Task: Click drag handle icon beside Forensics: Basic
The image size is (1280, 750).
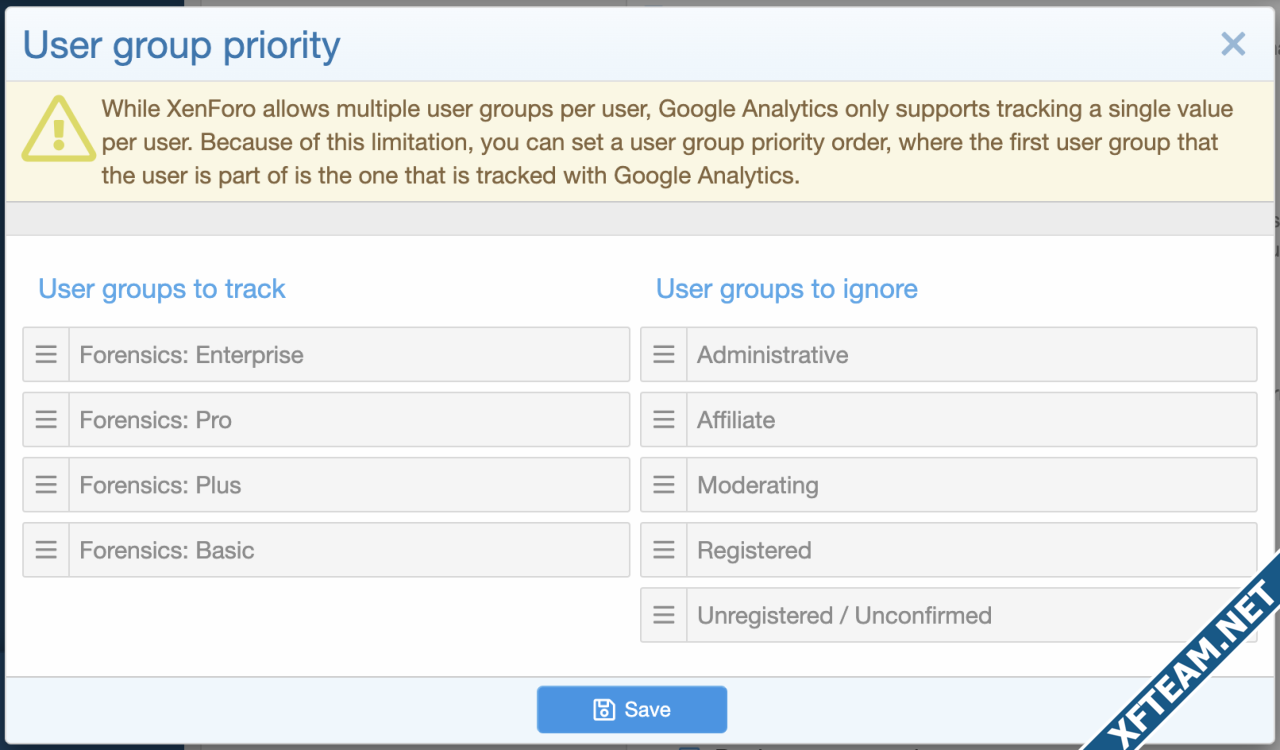Action: [x=46, y=549]
